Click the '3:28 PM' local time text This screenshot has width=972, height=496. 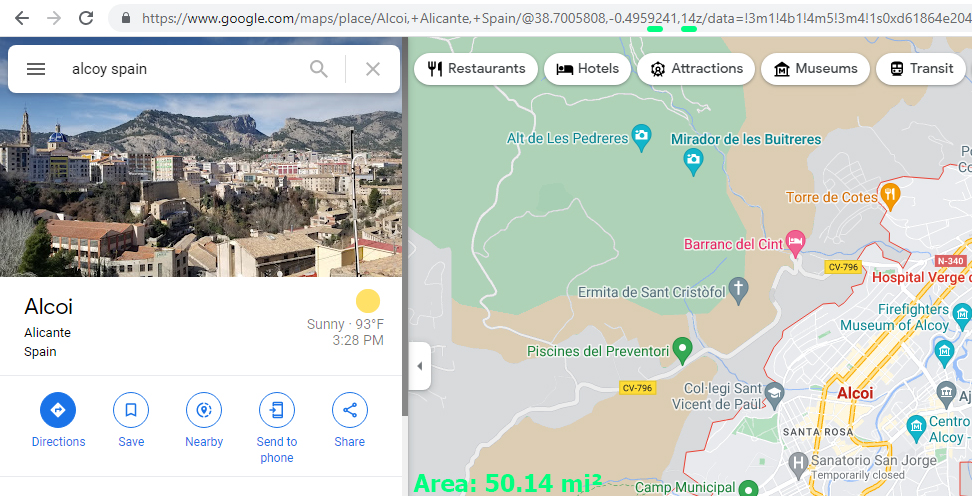tap(358, 340)
